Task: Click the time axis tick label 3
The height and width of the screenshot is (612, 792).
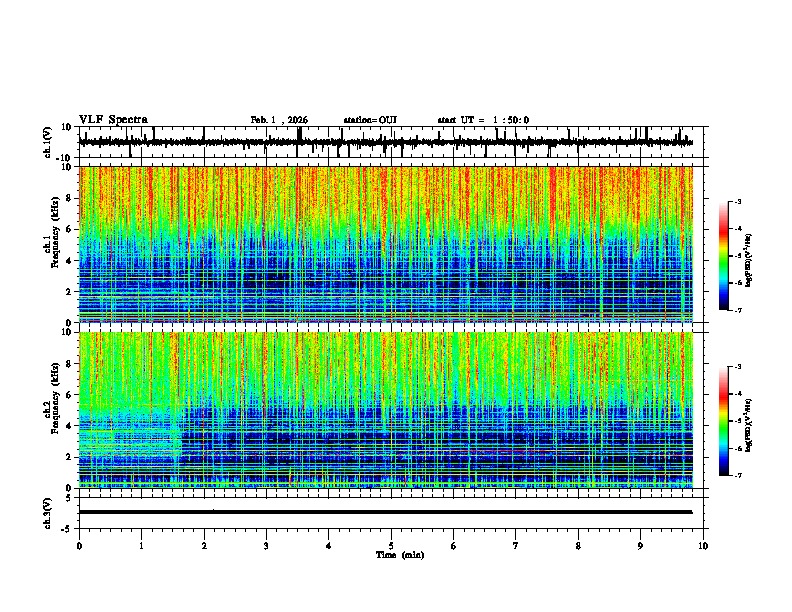Action: pyautogui.click(x=266, y=546)
